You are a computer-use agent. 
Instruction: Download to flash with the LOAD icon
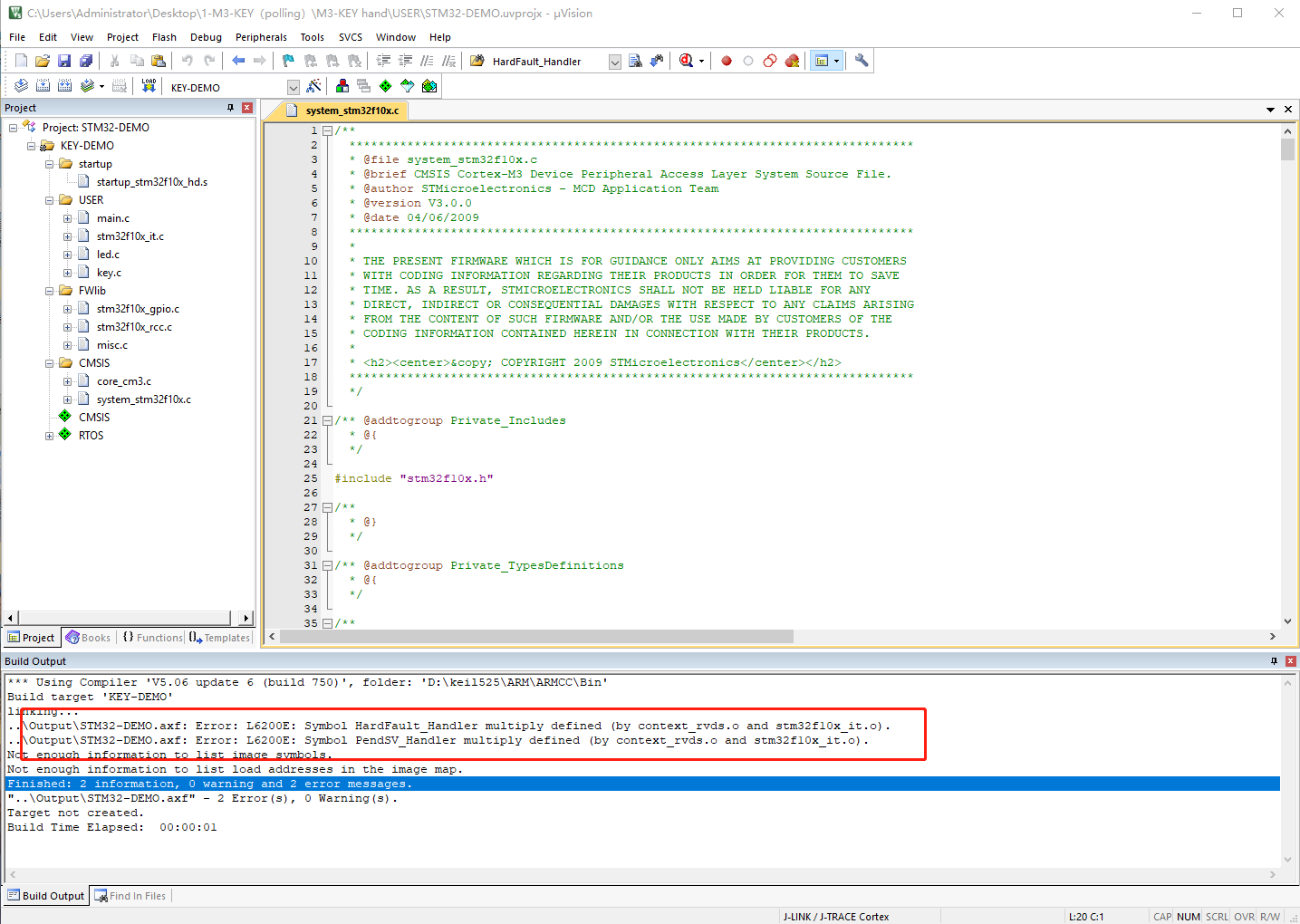click(149, 86)
